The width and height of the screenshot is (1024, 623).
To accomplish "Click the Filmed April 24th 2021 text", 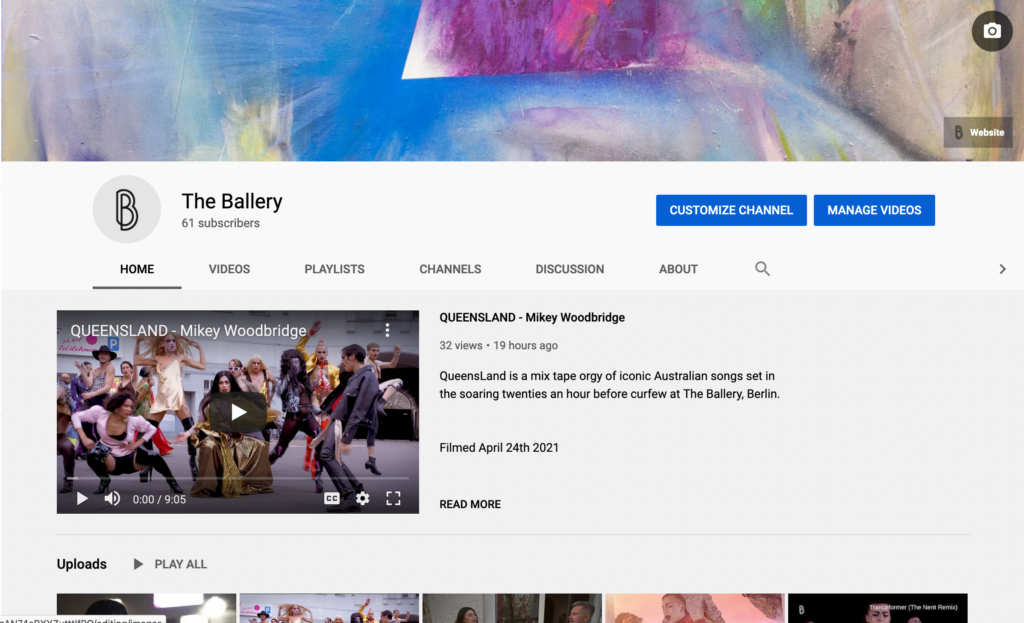I will (499, 448).
